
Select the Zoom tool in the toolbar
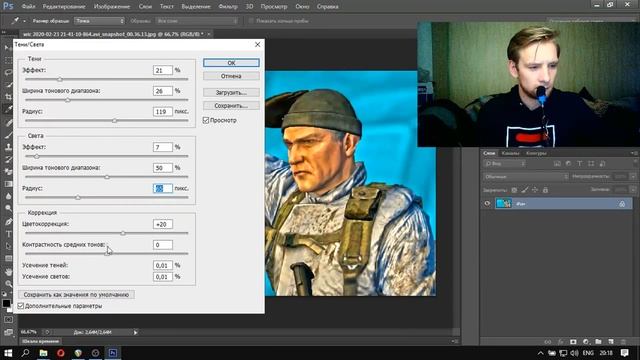pos(8,284)
